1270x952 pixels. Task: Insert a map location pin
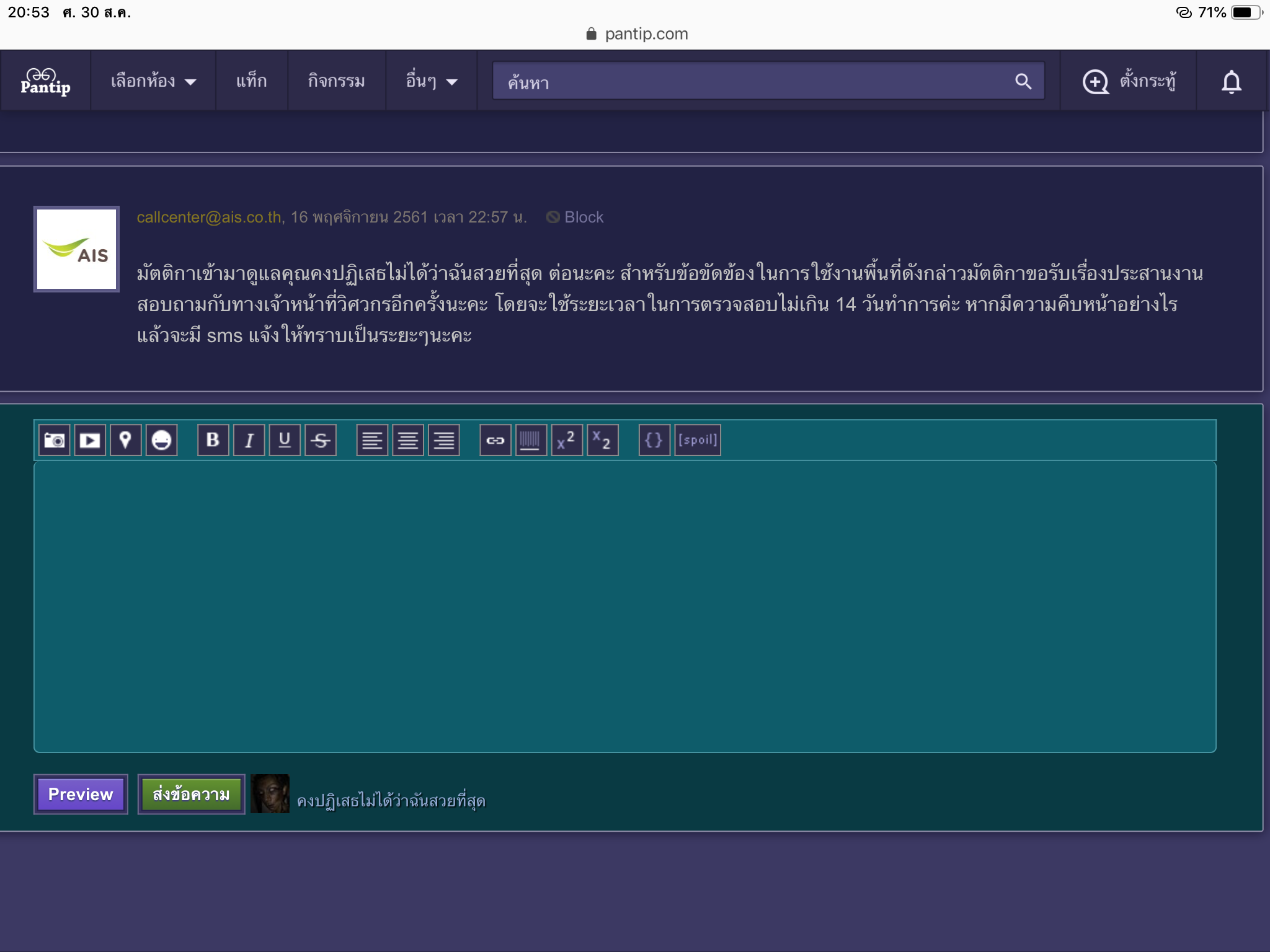click(125, 440)
